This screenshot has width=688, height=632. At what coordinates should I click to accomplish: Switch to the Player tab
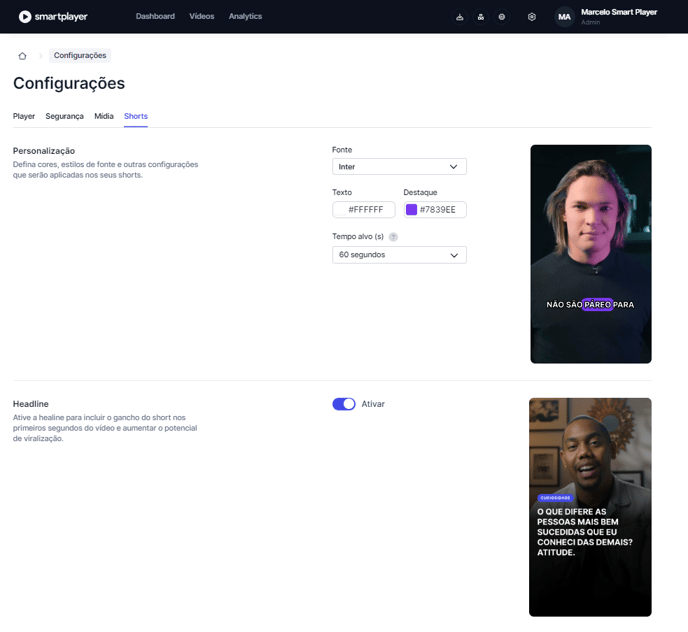pyautogui.click(x=24, y=116)
